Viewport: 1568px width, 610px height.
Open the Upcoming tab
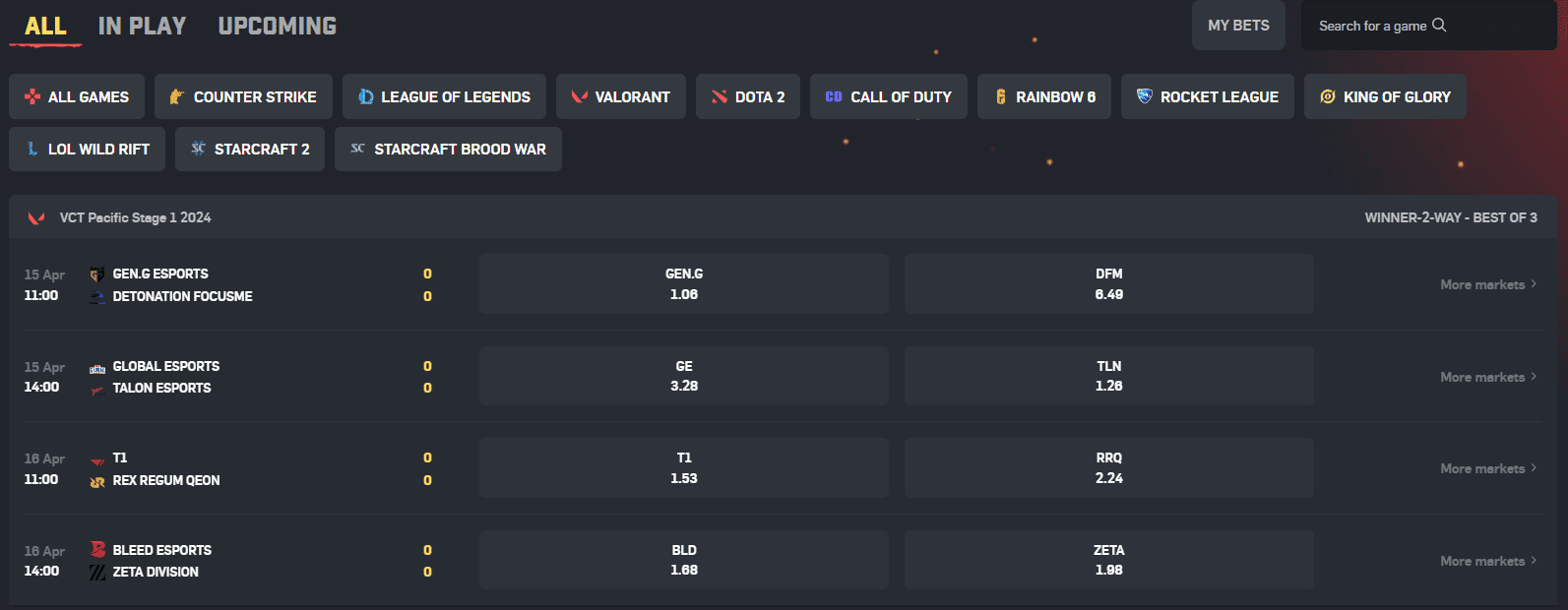[x=277, y=27]
